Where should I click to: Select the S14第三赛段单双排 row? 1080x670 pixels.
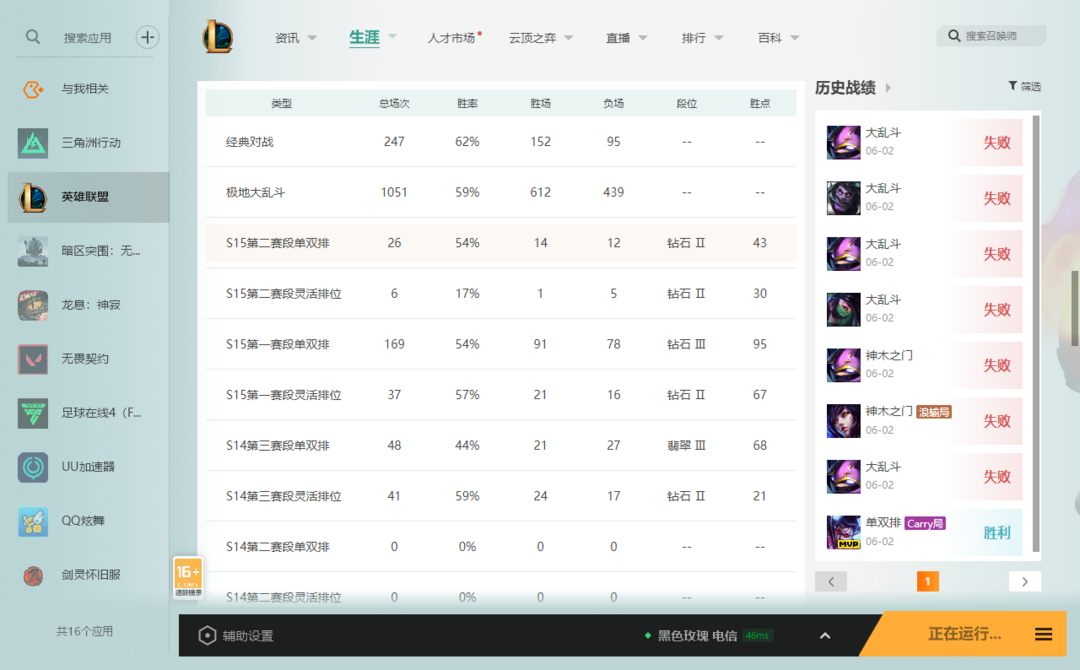click(501, 446)
